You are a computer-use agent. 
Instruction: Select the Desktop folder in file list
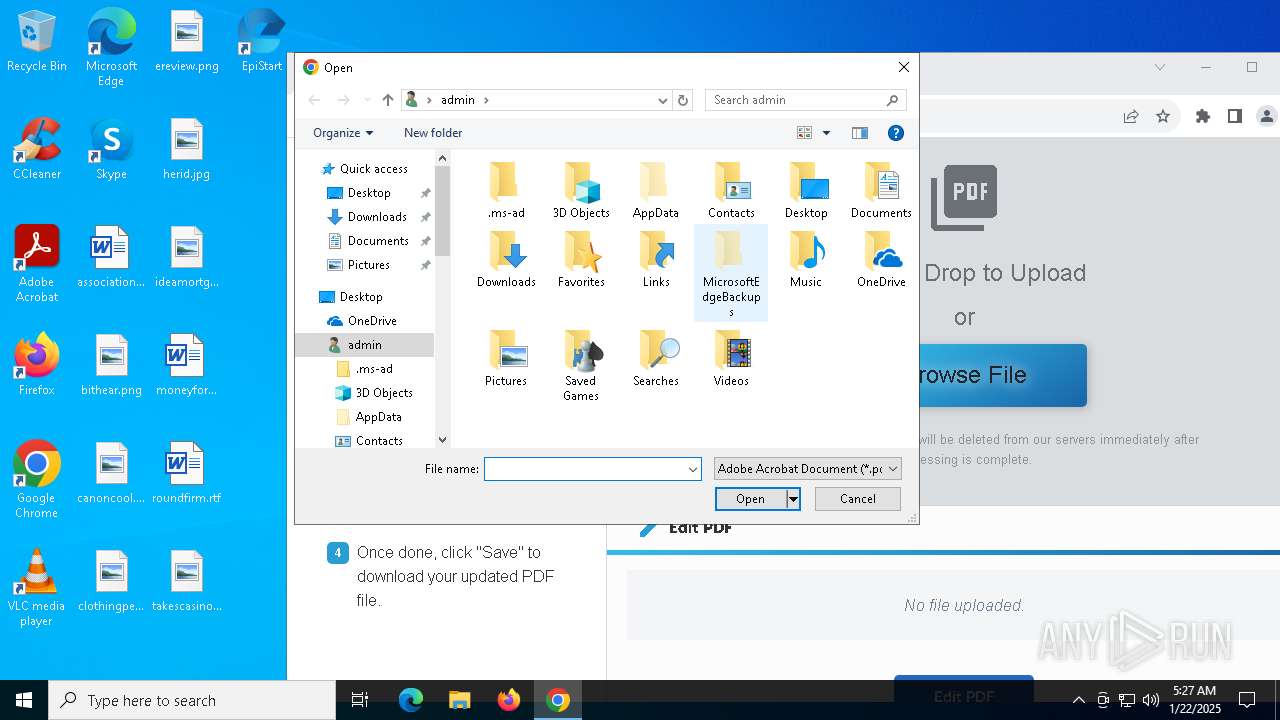pos(806,190)
